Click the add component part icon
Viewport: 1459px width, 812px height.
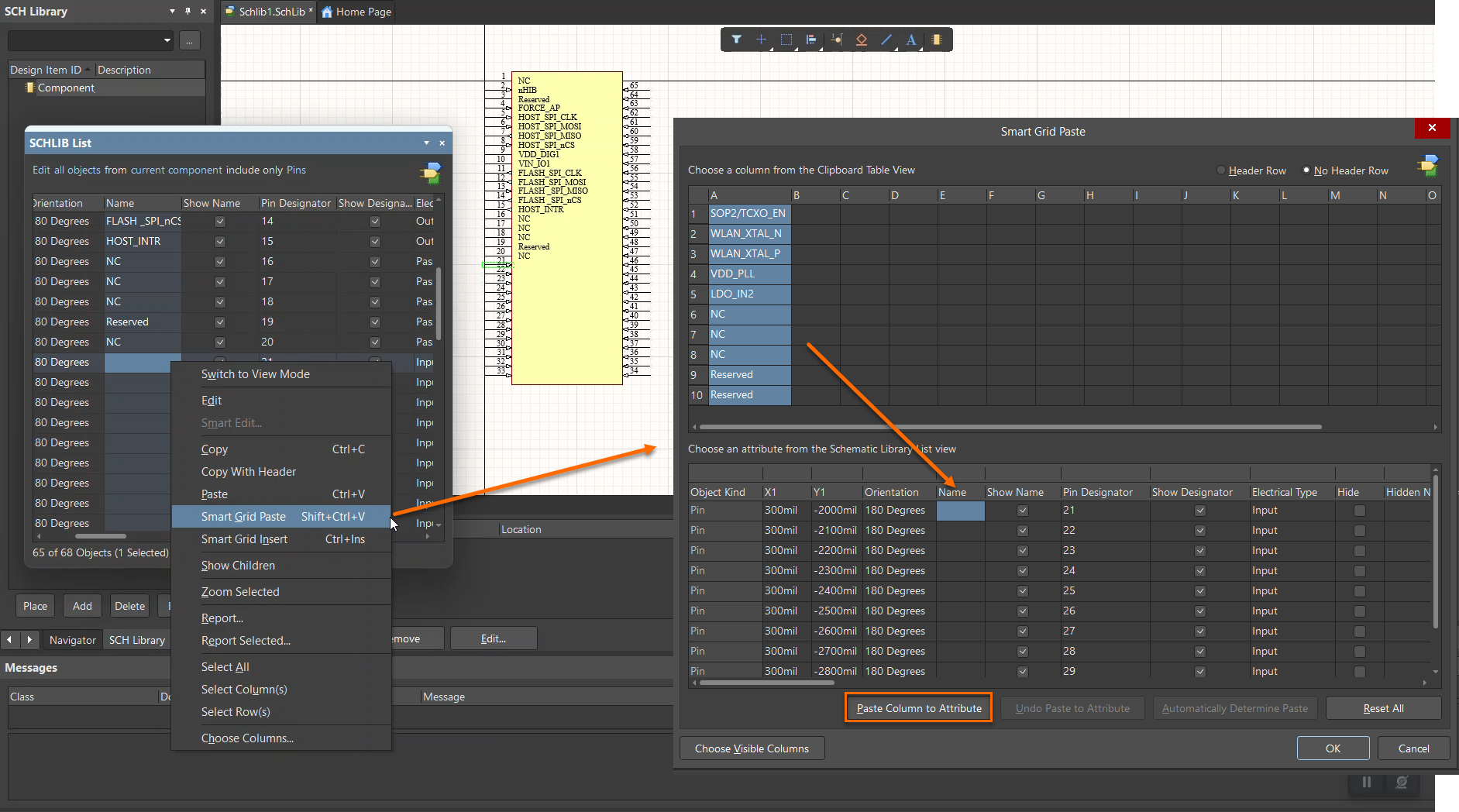tap(937, 40)
